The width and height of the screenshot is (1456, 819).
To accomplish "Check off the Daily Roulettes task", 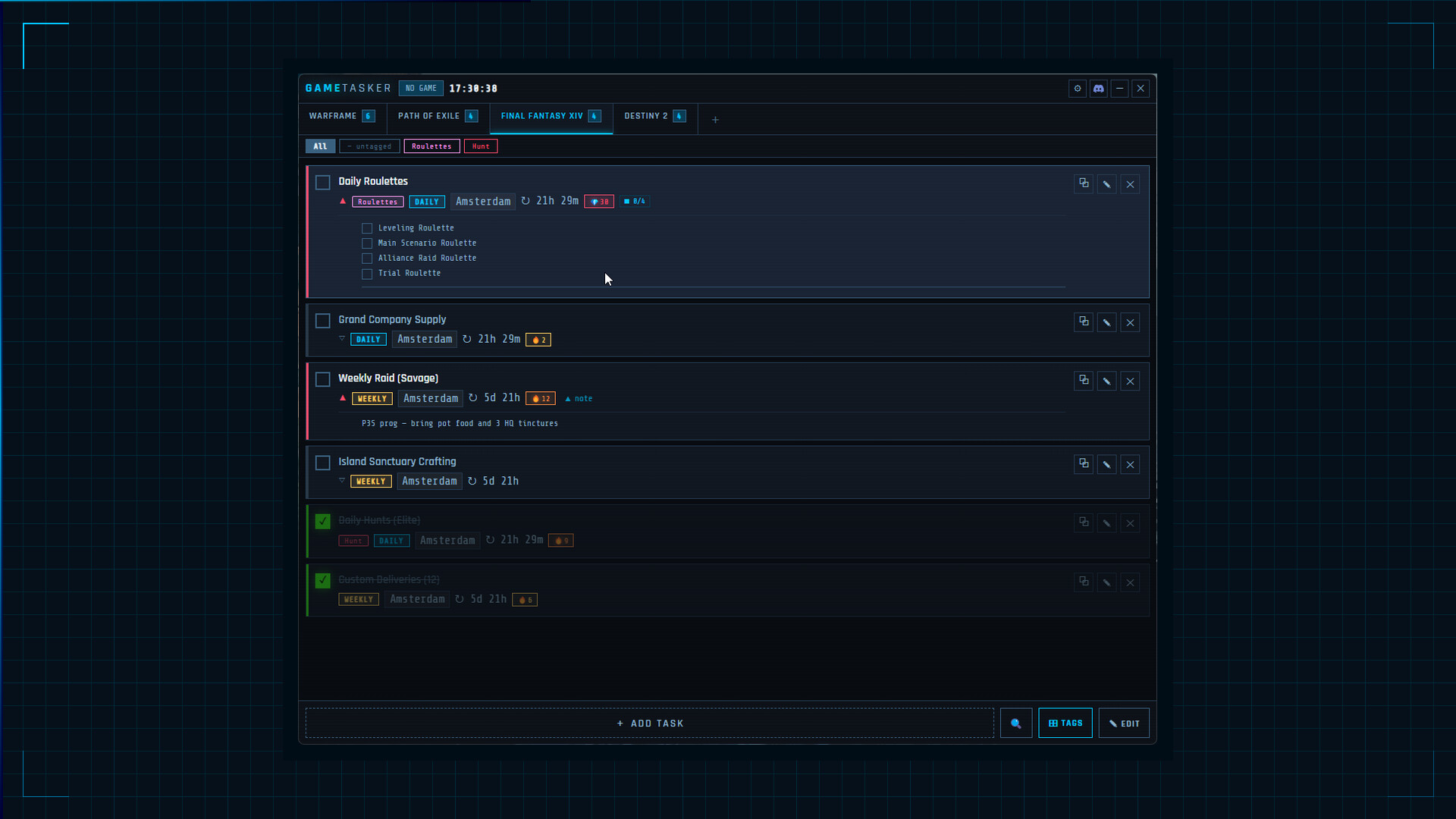I will click(323, 183).
